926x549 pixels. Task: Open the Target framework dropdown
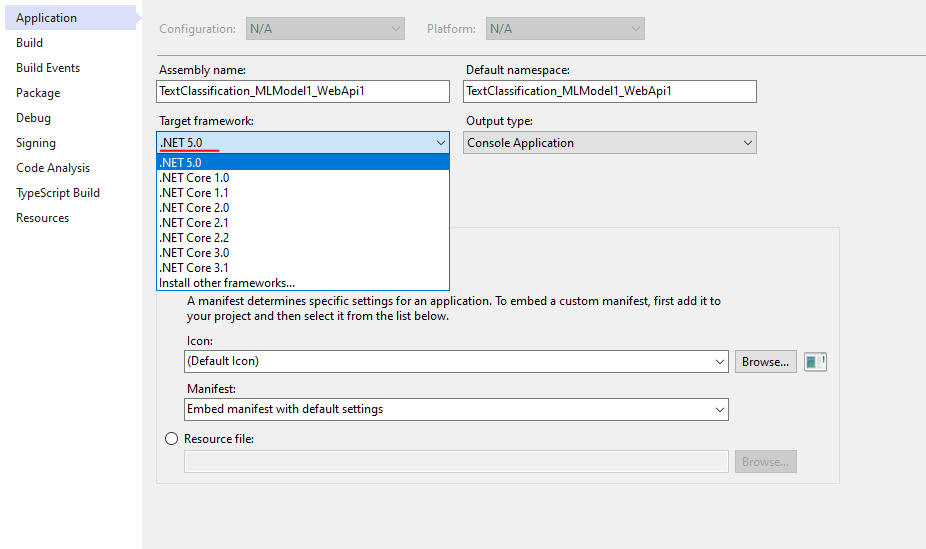tap(303, 143)
